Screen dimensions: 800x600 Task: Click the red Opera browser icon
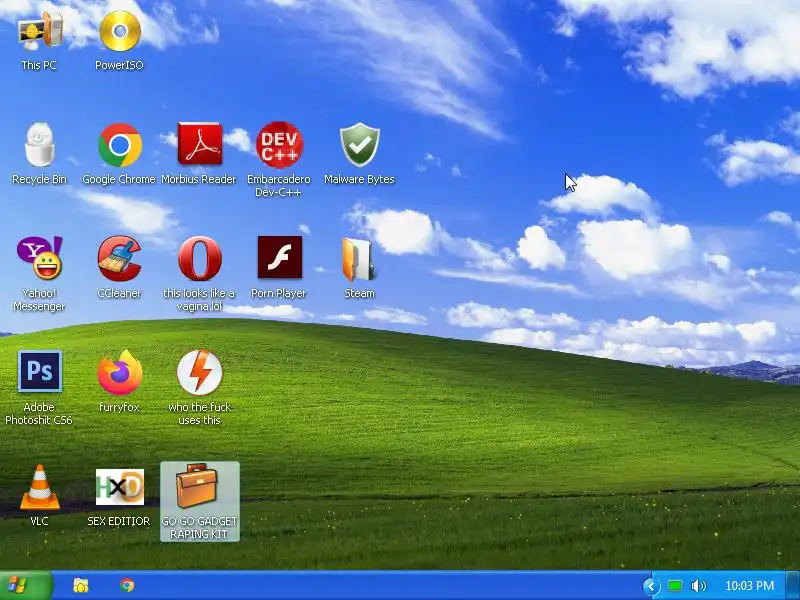coord(199,258)
